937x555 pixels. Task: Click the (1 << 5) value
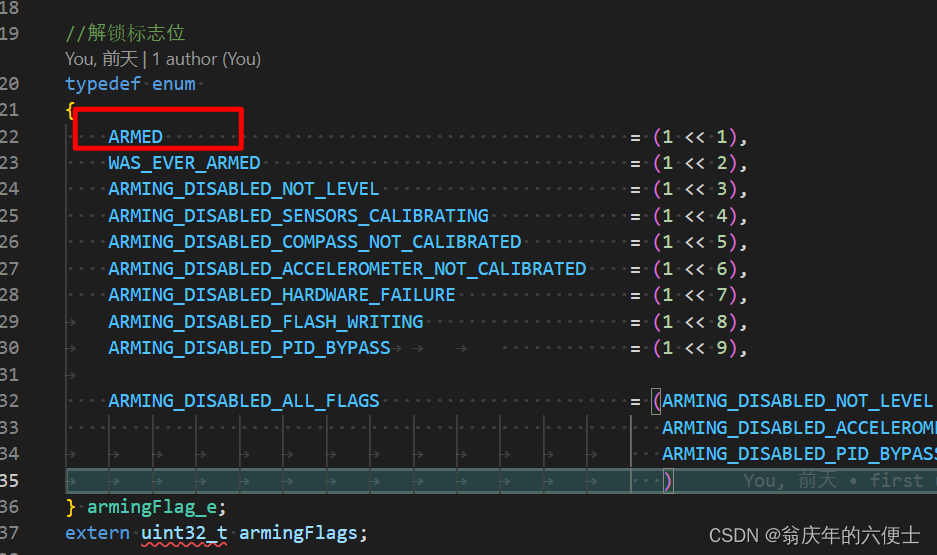click(694, 243)
